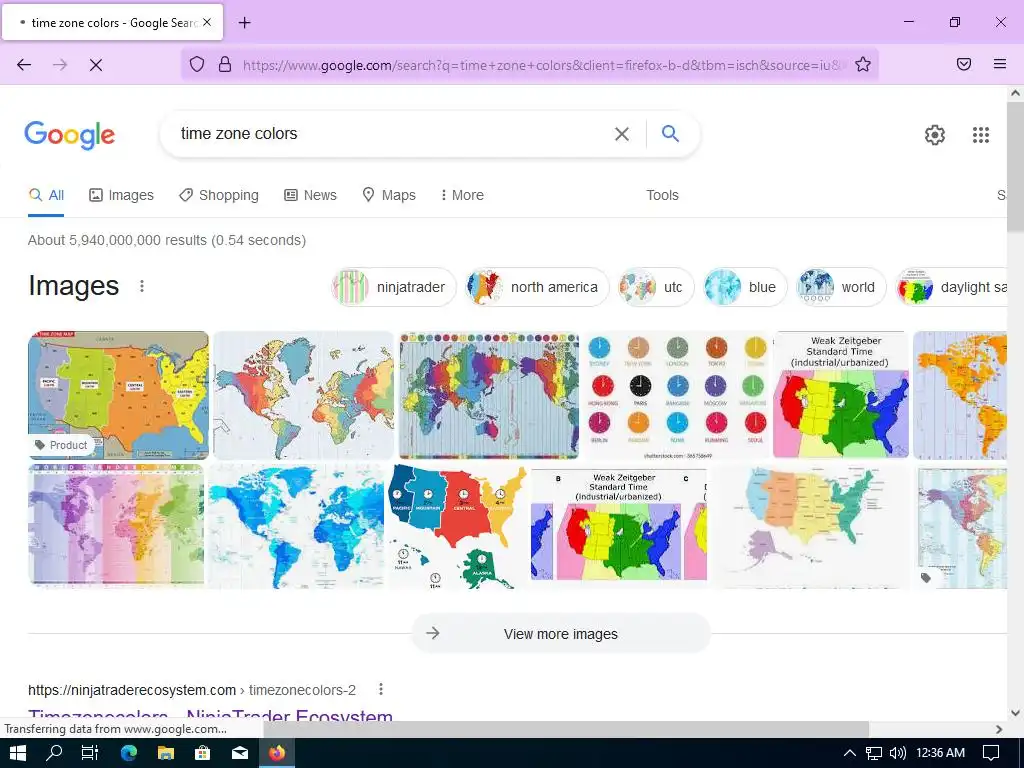The height and width of the screenshot is (768, 1024).
Task: Select the north america filter chip
Action: click(x=537, y=287)
